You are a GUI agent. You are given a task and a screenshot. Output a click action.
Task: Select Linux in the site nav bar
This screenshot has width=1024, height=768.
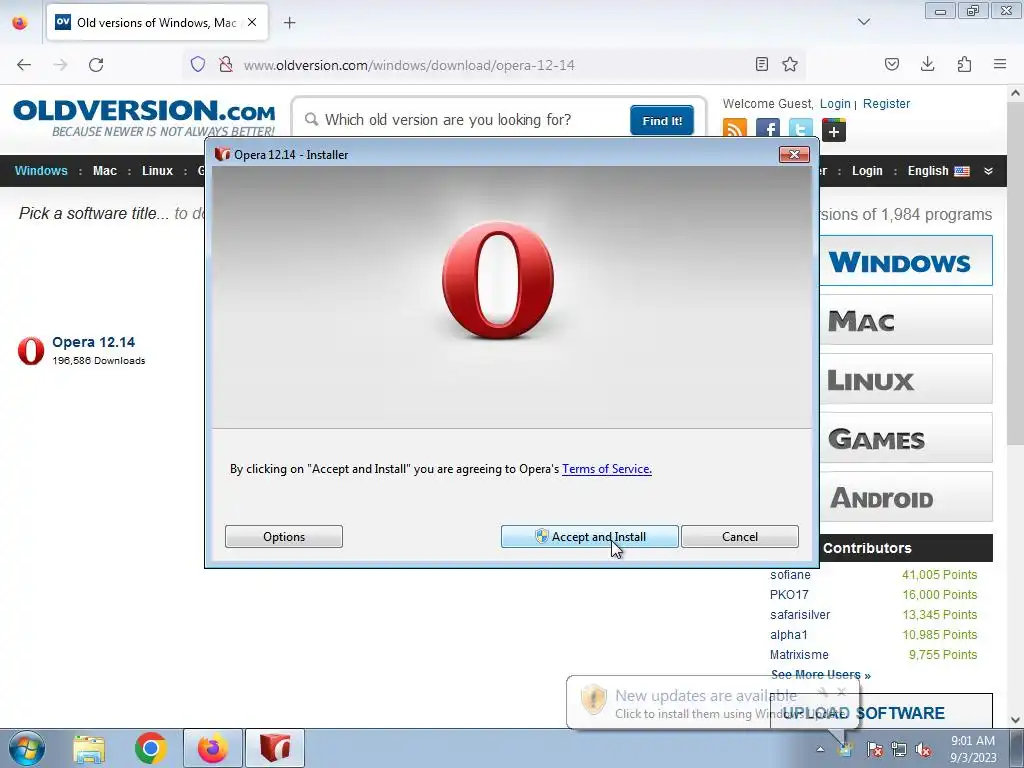(x=157, y=171)
